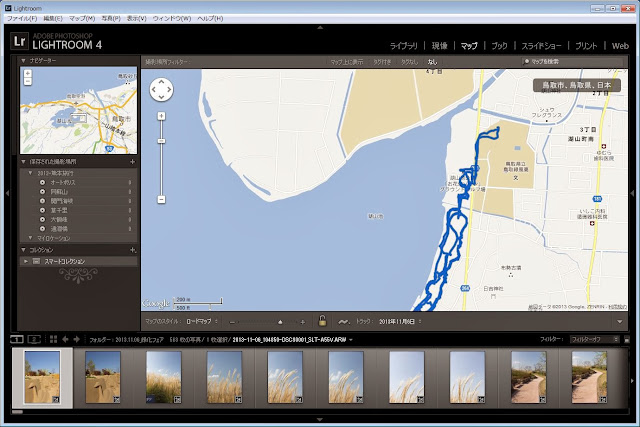Viewport: 640px width, 427px height.
Task: Click the map zoom slider handle
Action: [162, 141]
